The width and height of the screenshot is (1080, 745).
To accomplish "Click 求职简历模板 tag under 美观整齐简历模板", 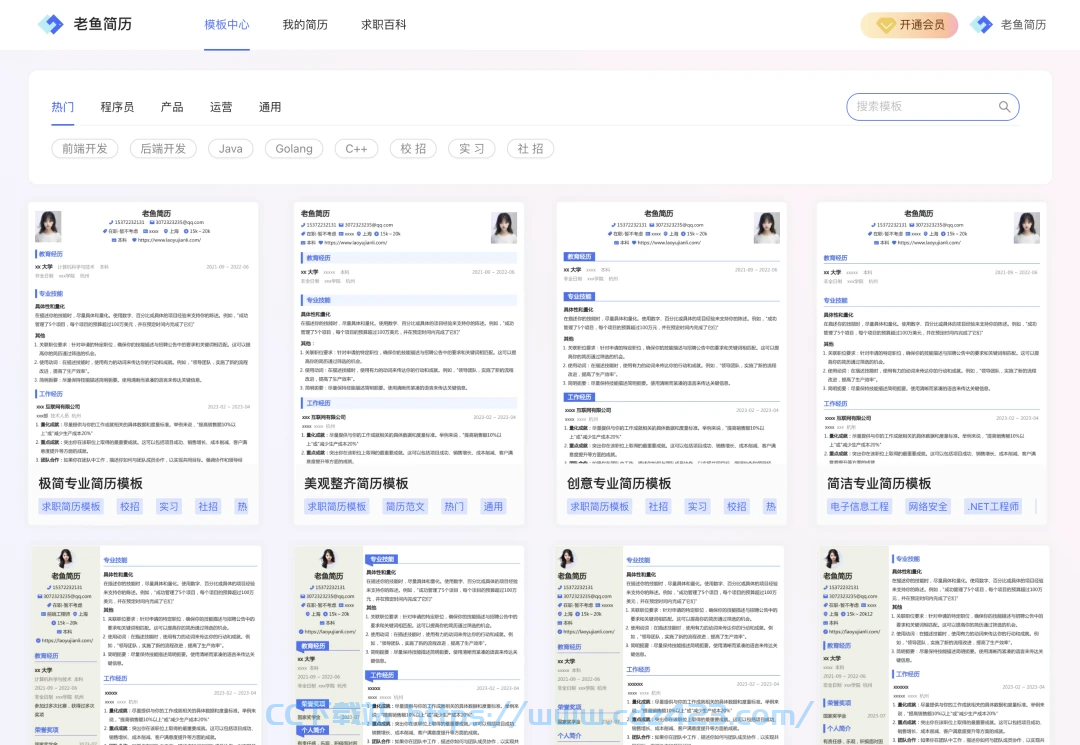I will (337, 507).
